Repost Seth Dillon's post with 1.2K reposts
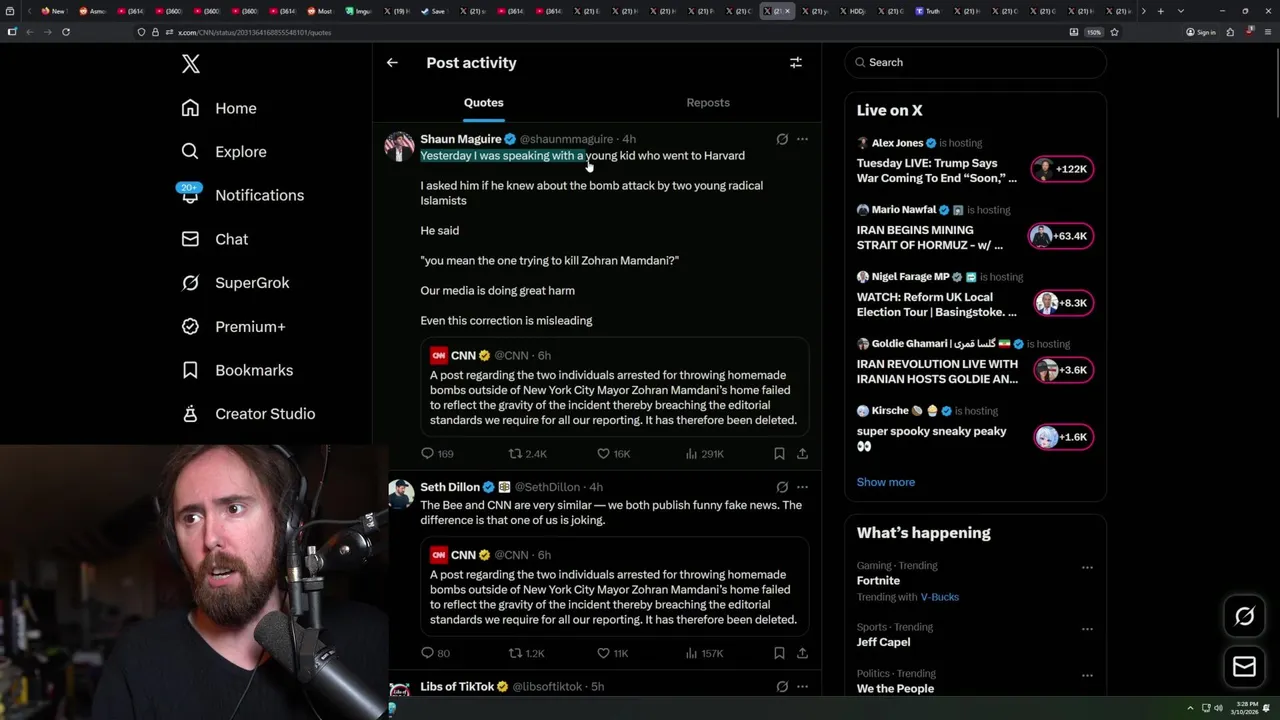Viewport: 1280px width, 720px height. point(526,653)
